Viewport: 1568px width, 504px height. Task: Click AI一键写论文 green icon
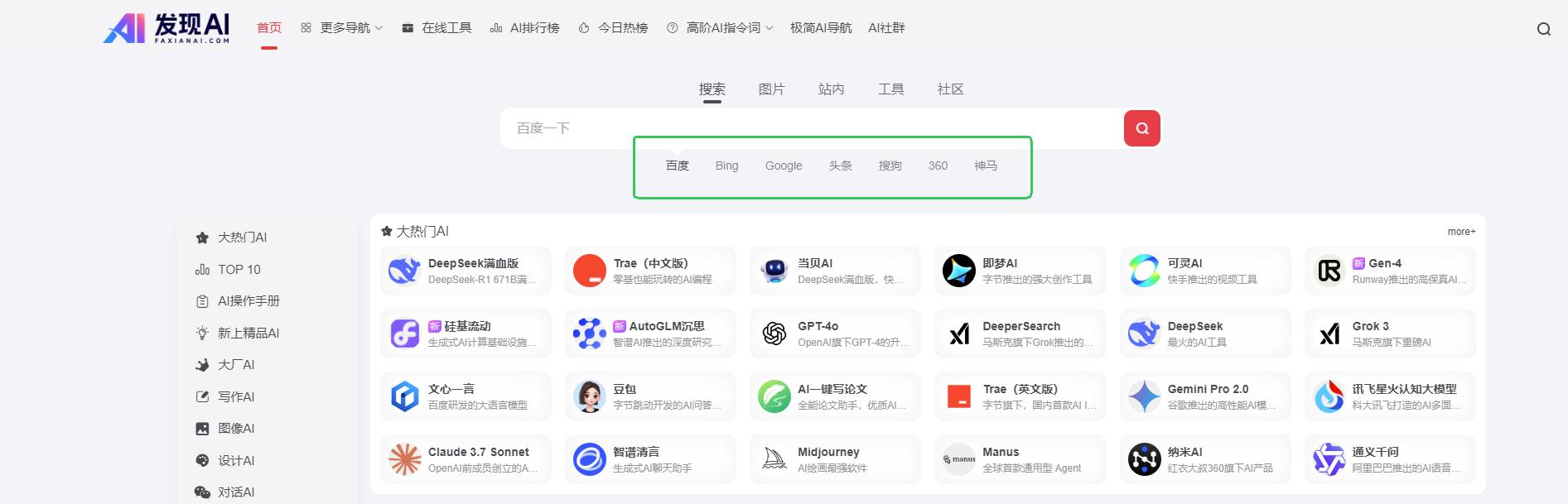pos(774,396)
